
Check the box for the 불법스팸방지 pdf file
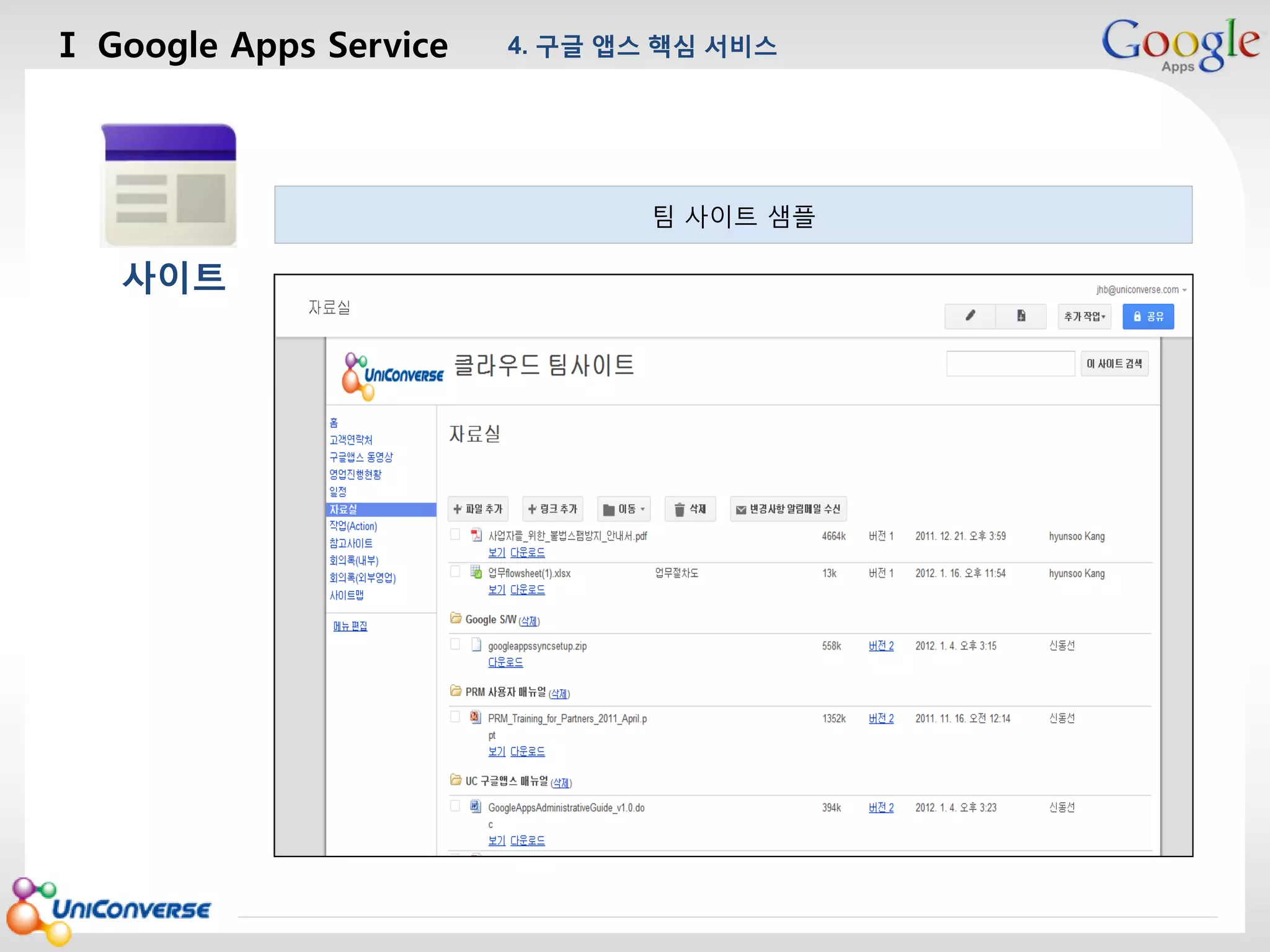[455, 534]
